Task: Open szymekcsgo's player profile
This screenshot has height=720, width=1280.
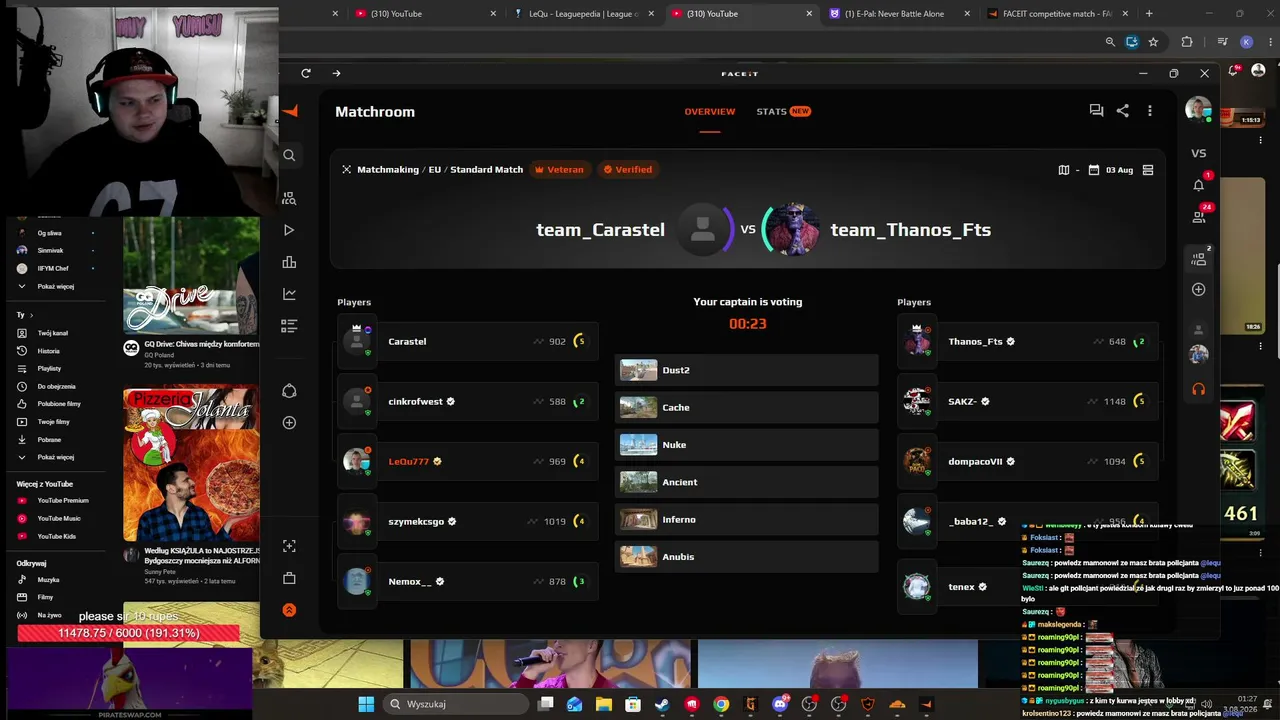Action: click(x=468, y=521)
